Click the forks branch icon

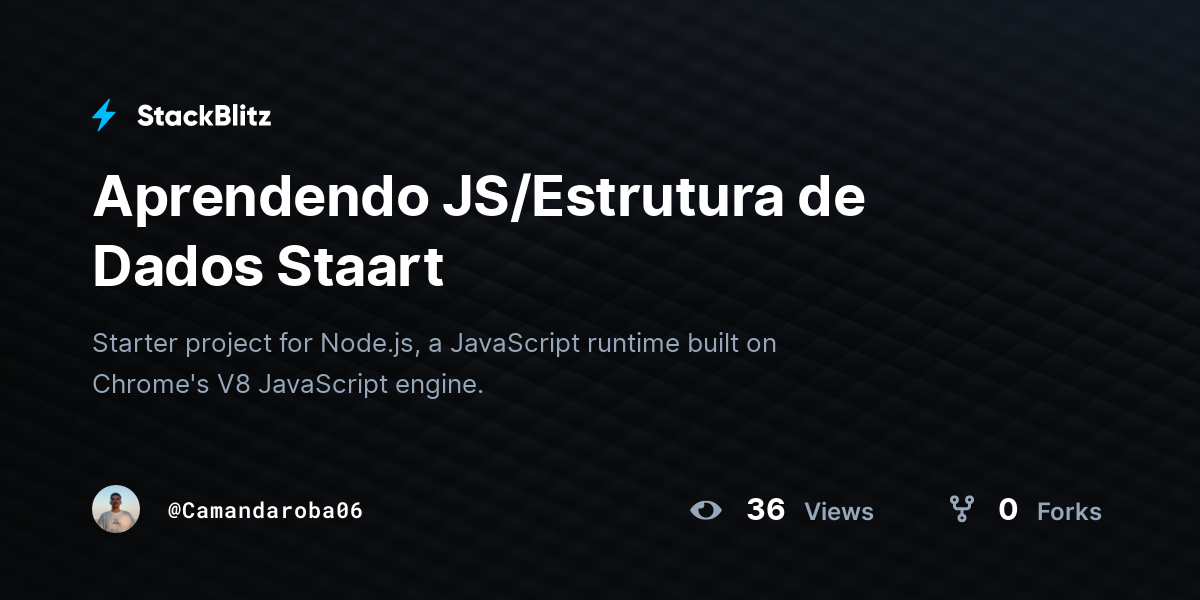pyautogui.click(x=961, y=510)
